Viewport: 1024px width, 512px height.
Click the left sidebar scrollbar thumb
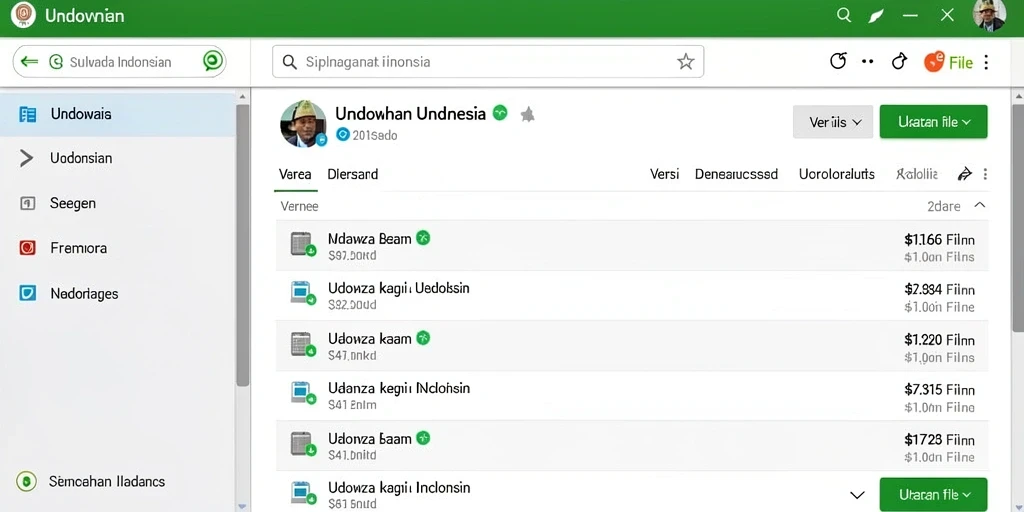(242, 245)
